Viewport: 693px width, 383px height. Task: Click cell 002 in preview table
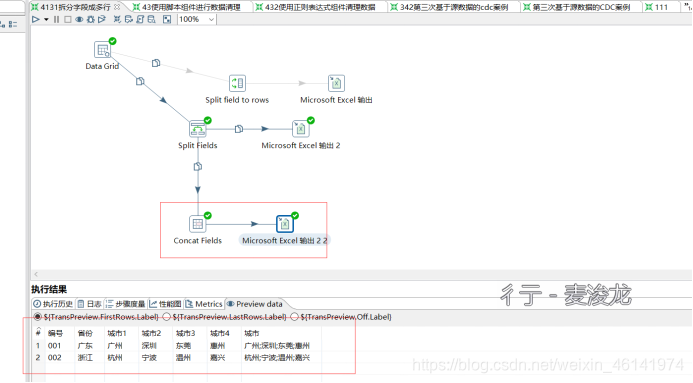click(x=54, y=357)
